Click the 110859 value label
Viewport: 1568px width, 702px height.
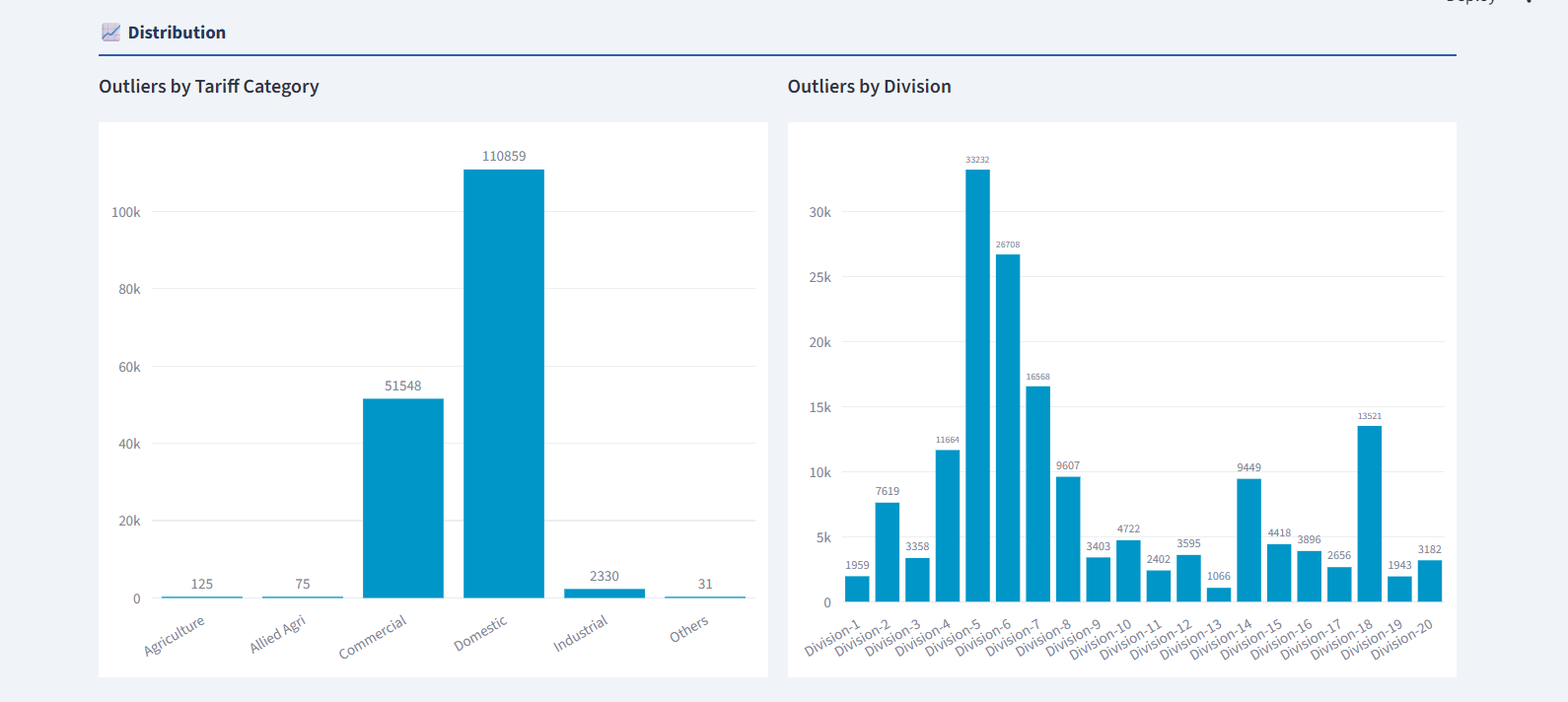click(x=504, y=156)
